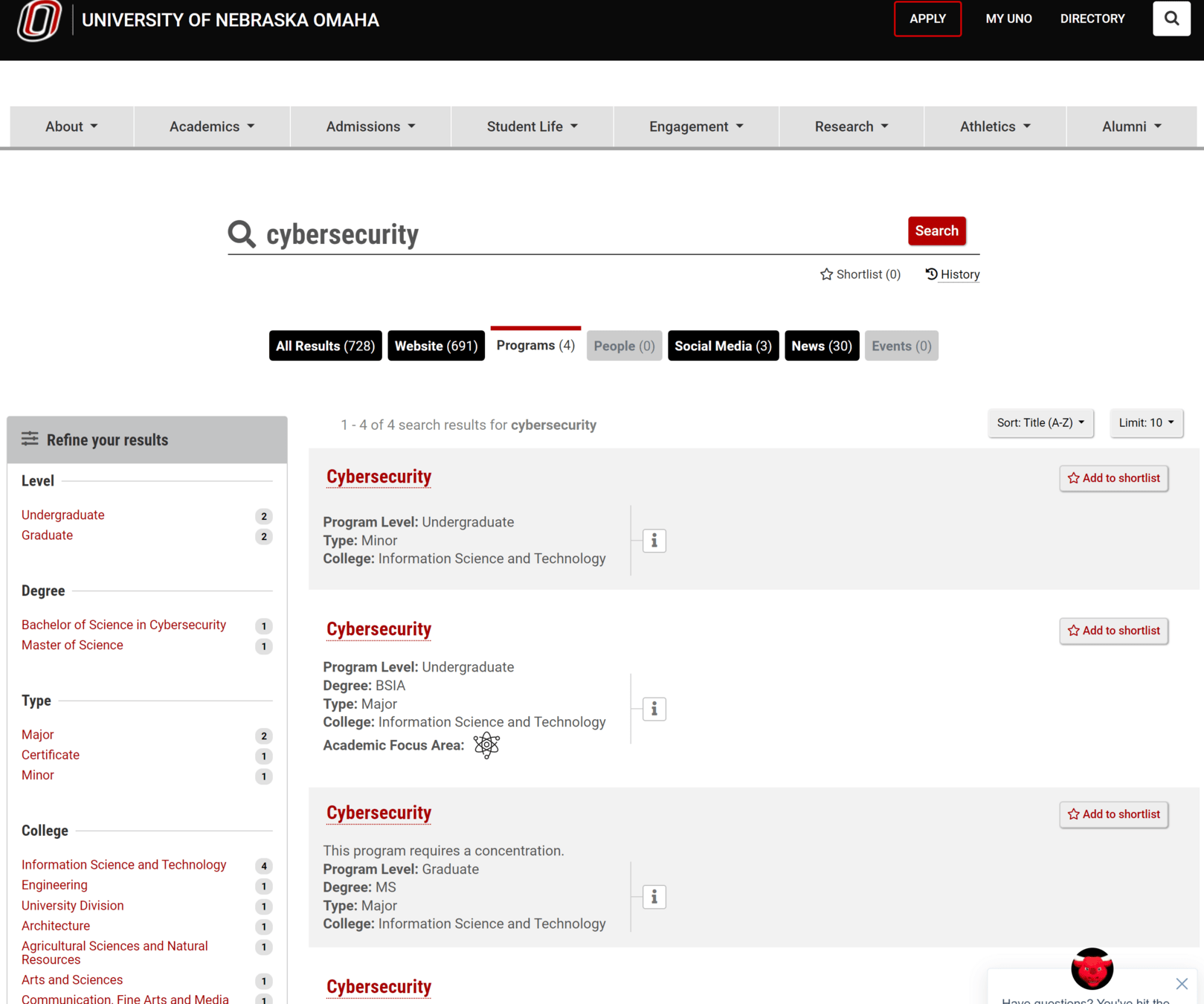The image size is (1204, 1004).
Task: Switch to Social Media (3) tab
Action: click(x=723, y=346)
